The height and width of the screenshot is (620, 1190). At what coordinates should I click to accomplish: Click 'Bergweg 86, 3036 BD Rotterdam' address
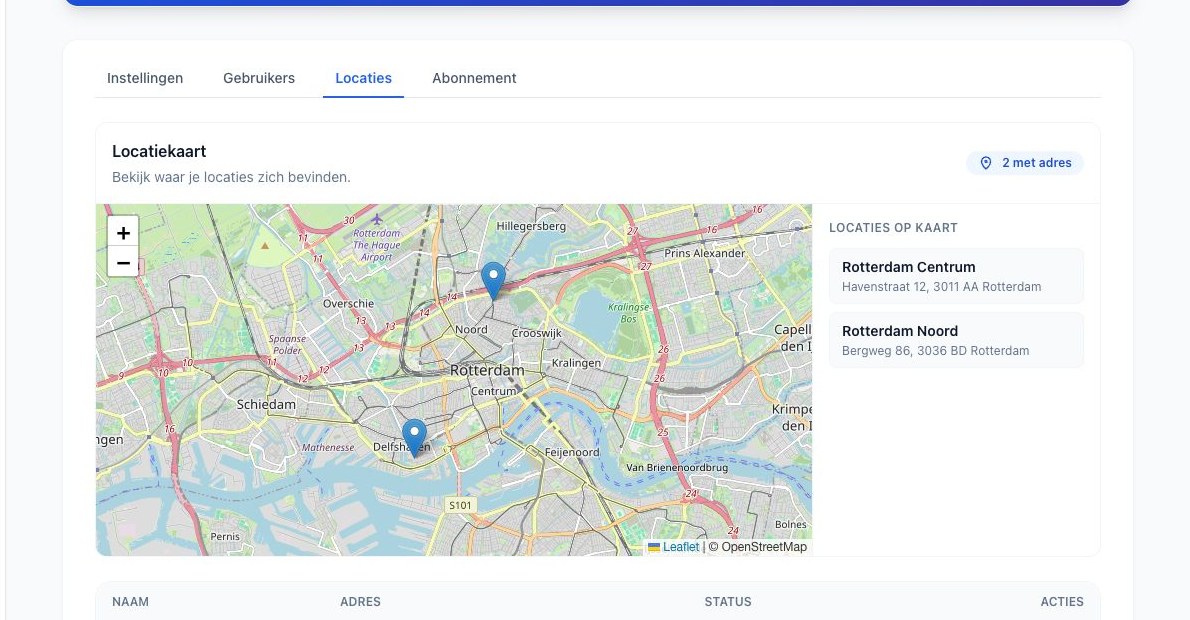tap(935, 351)
